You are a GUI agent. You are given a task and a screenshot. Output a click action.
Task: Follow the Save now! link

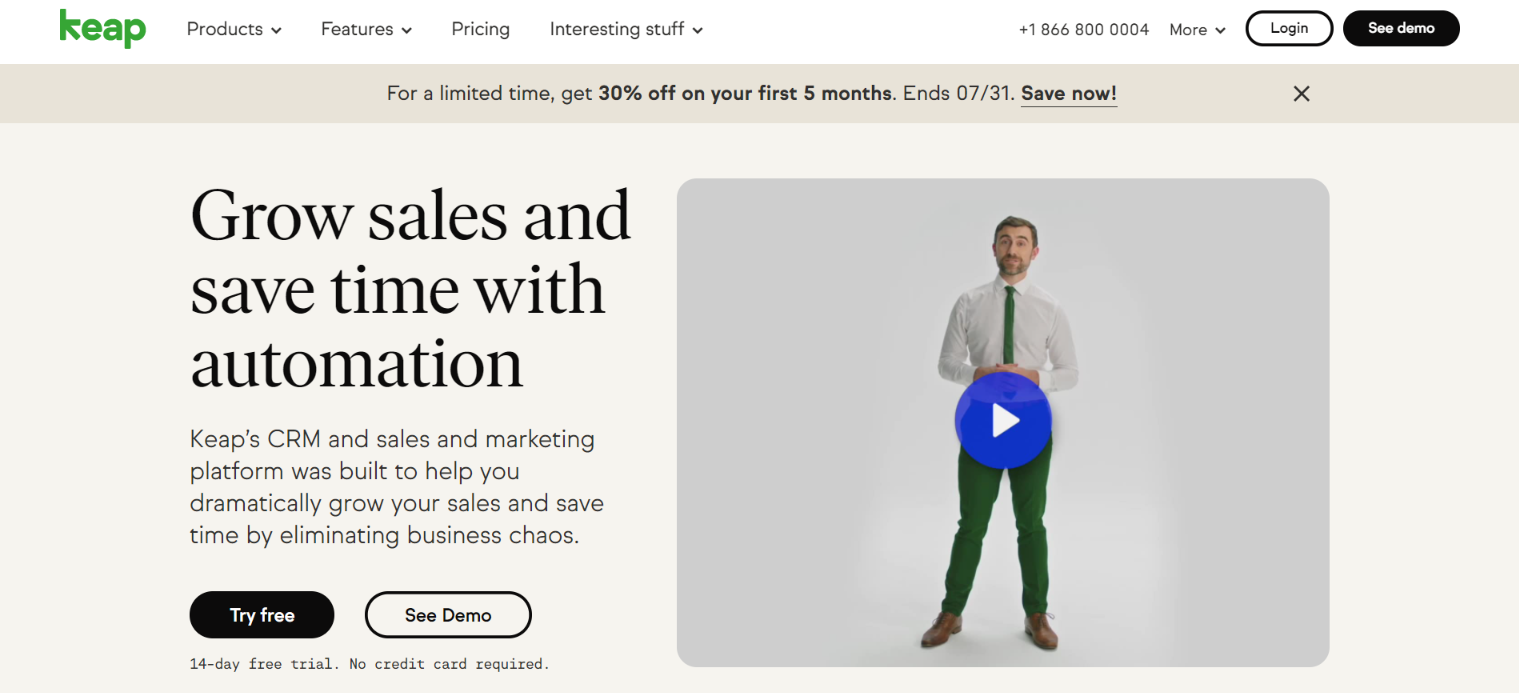click(1068, 93)
